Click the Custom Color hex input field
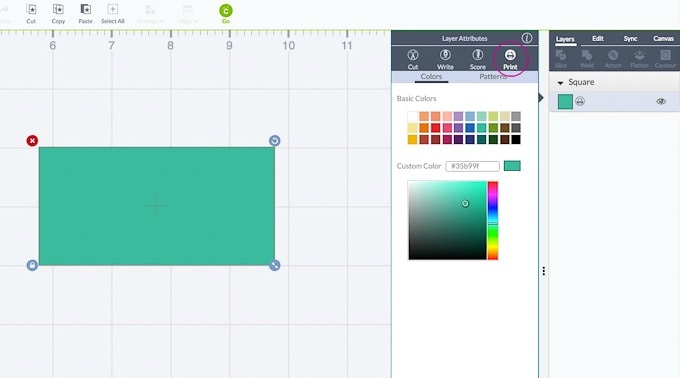The width and height of the screenshot is (680, 378). pos(472,166)
